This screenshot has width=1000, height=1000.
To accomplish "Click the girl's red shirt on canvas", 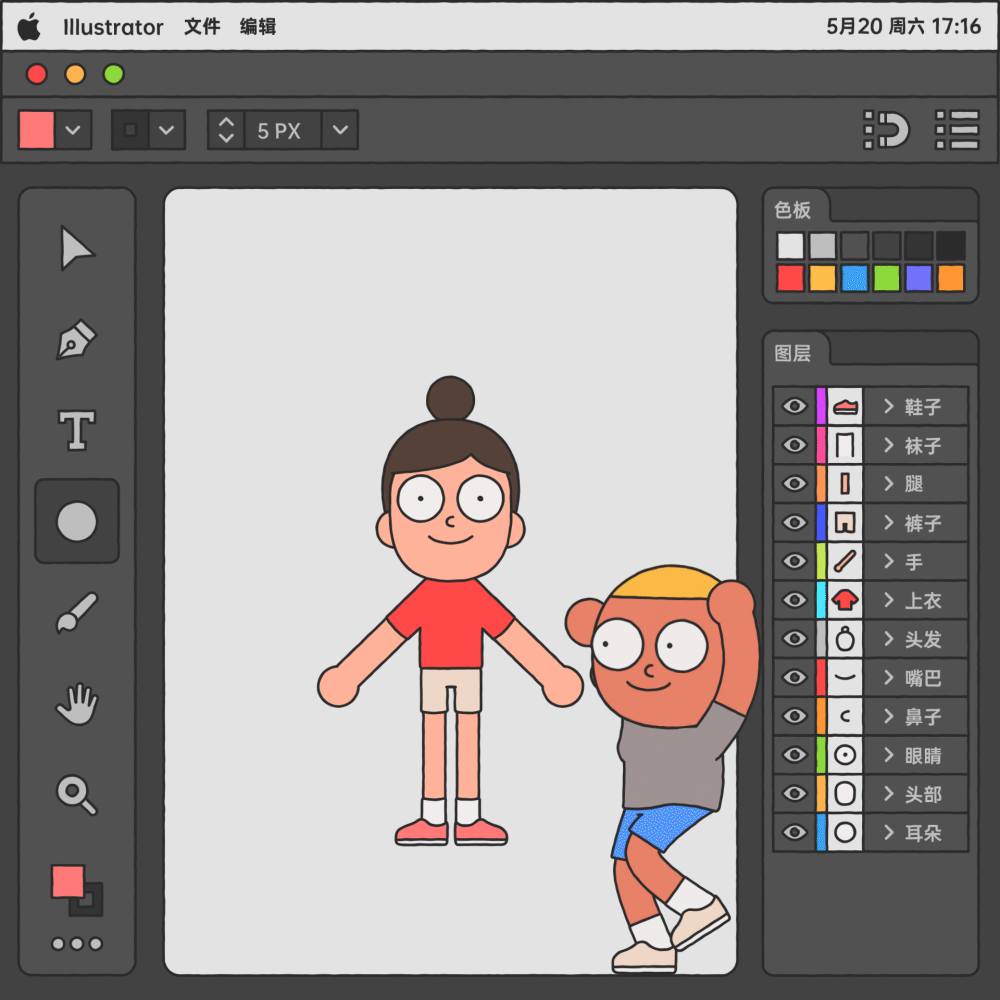I will point(450,622).
